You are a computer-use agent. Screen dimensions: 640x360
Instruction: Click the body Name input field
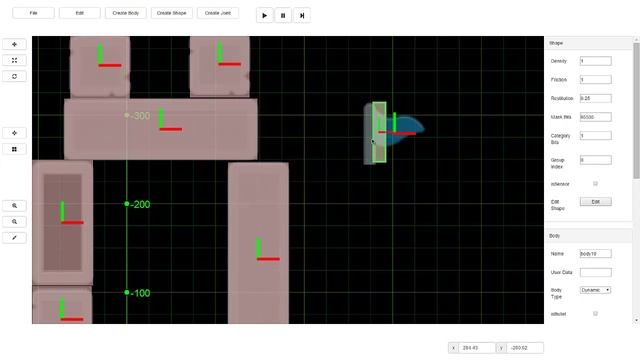[x=596, y=254]
